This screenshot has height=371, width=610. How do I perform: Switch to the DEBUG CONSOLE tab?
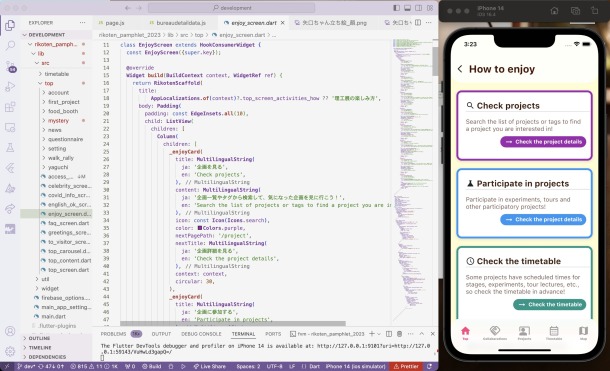201,334
